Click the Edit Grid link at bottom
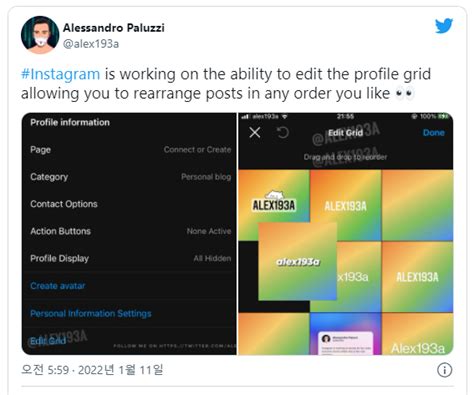474x395 pixels. pyautogui.click(x=48, y=341)
